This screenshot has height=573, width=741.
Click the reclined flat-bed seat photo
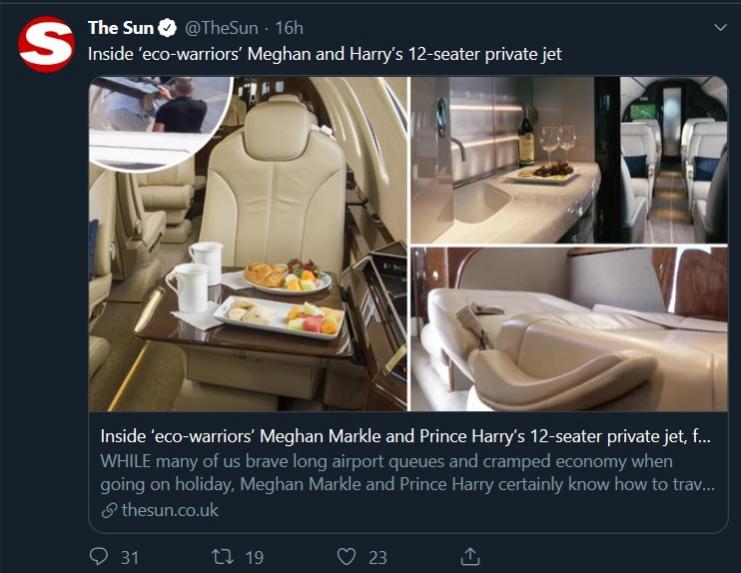click(x=568, y=330)
